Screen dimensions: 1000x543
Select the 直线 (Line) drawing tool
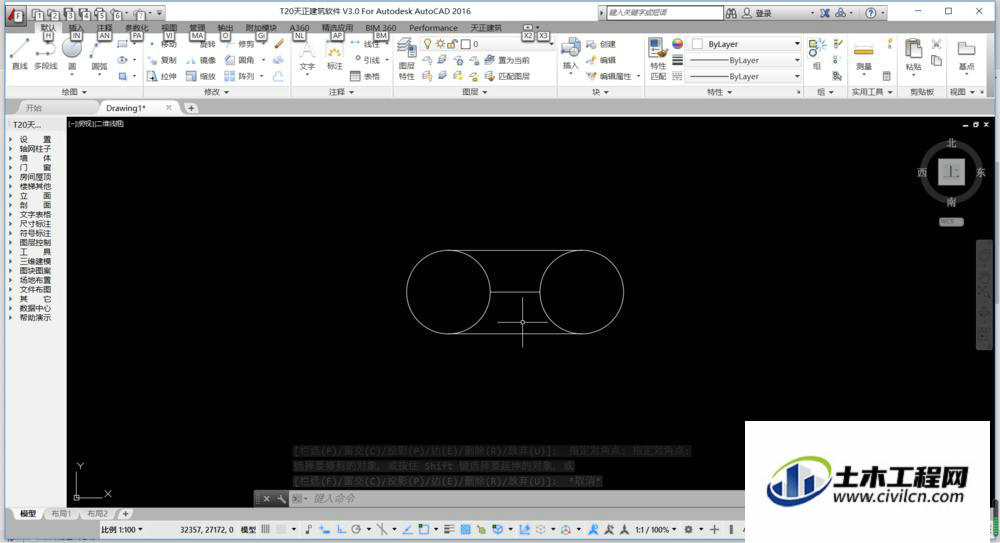pyautogui.click(x=19, y=53)
